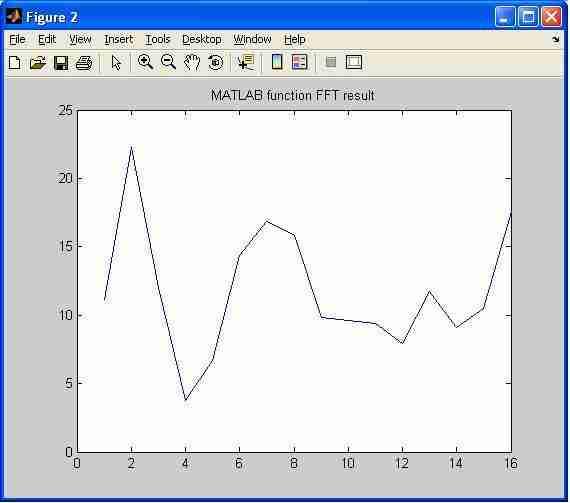
Task: Click the x-axis label 6
Action: click(239, 463)
